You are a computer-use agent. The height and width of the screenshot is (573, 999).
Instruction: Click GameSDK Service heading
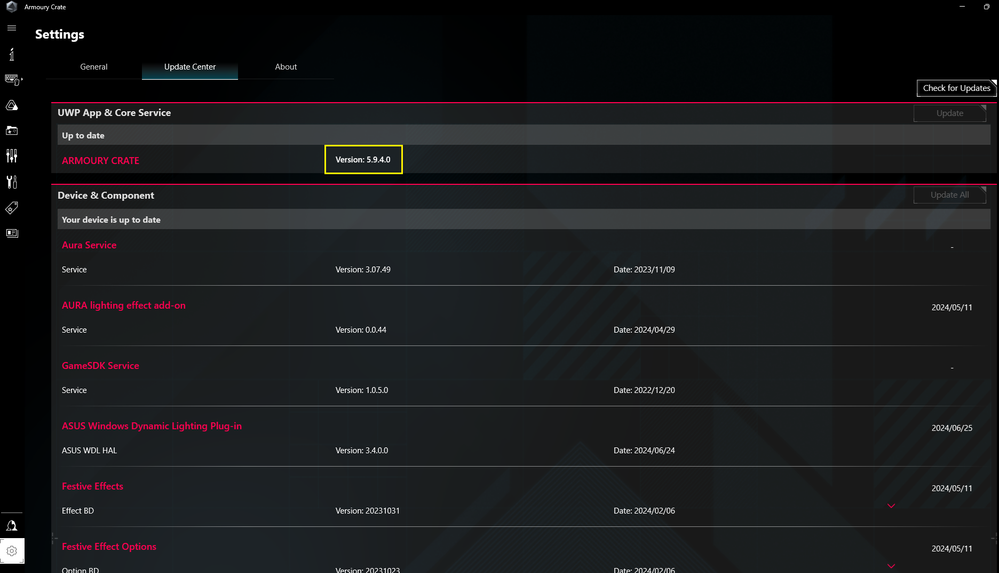coord(101,366)
